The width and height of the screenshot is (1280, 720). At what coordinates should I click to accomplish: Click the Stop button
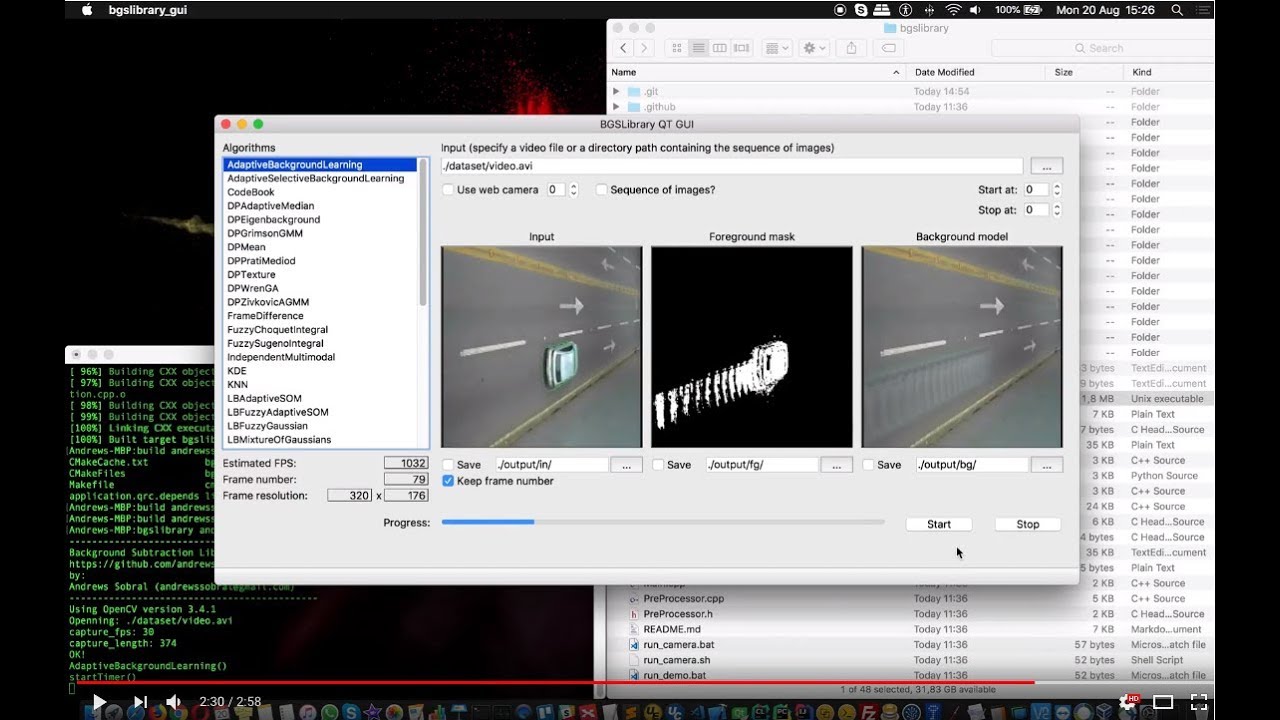point(1028,524)
